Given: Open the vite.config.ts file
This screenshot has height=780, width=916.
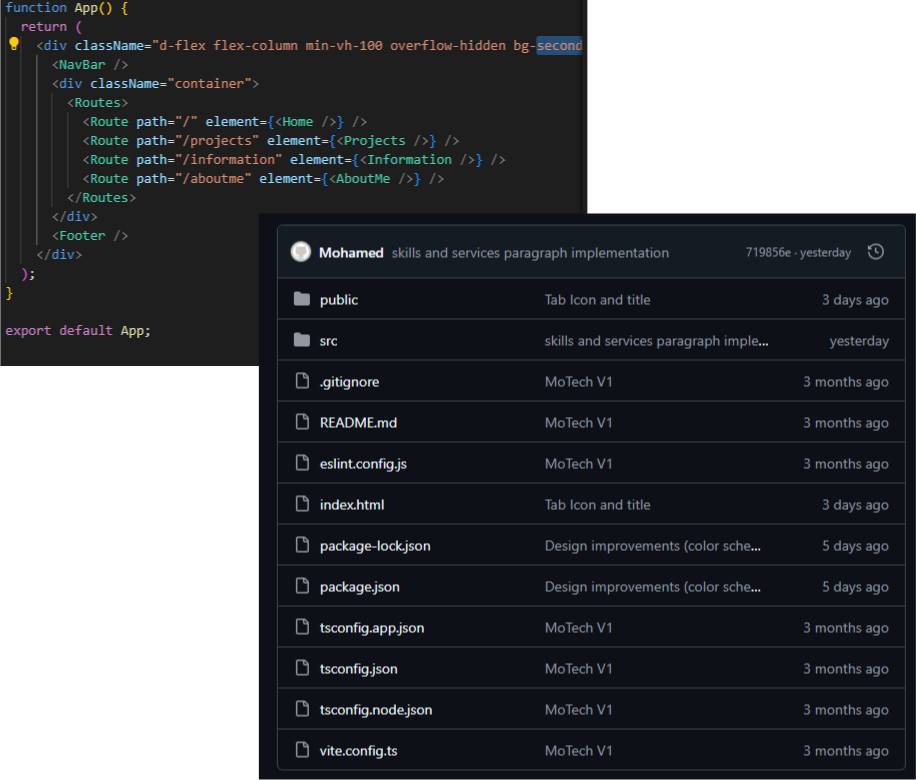Looking at the screenshot, I should tap(358, 751).
